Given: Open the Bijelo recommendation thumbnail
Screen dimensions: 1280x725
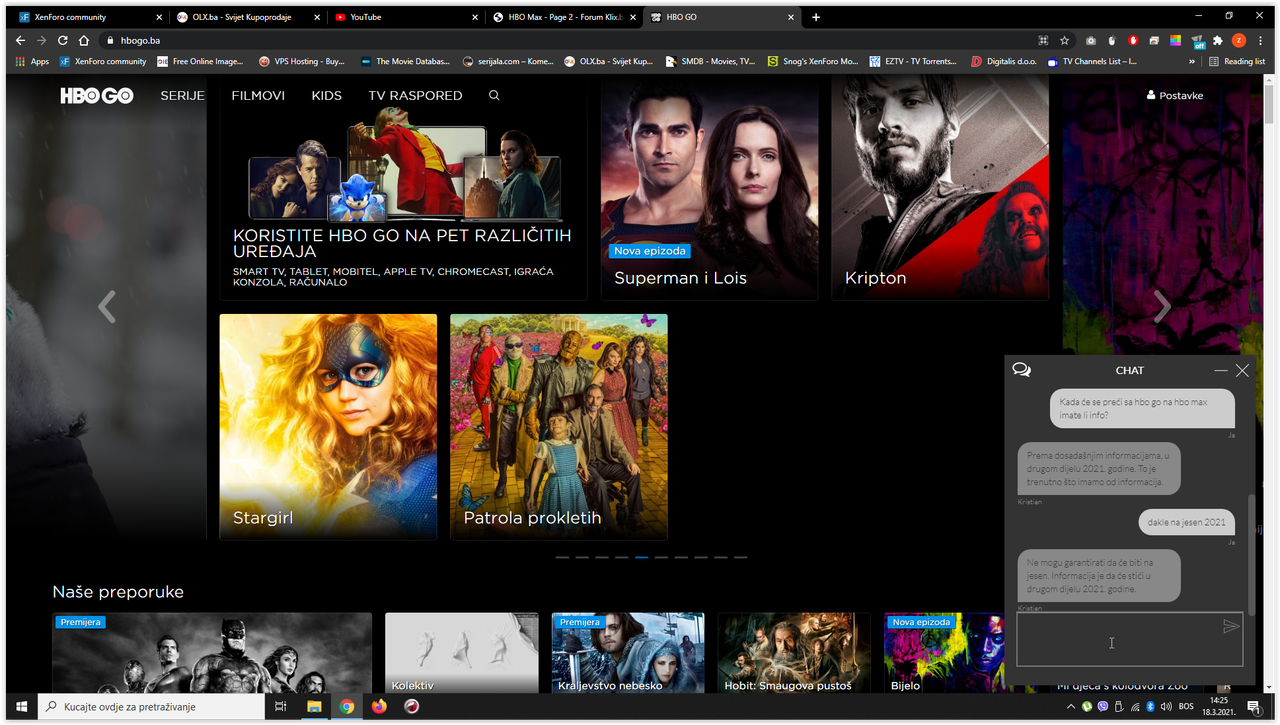Looking at the screenshot, I should pyautogui.click(x=945, y=653).
